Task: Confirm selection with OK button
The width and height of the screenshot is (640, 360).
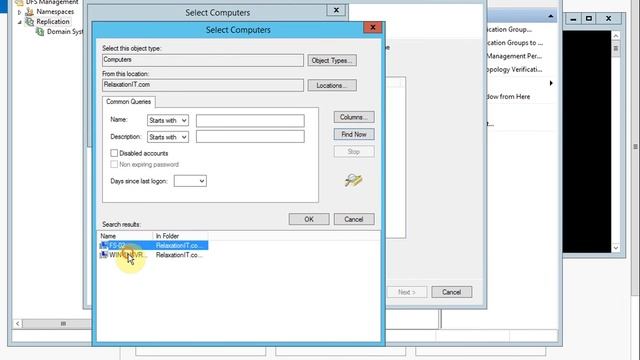Action: tap(309, 219)
